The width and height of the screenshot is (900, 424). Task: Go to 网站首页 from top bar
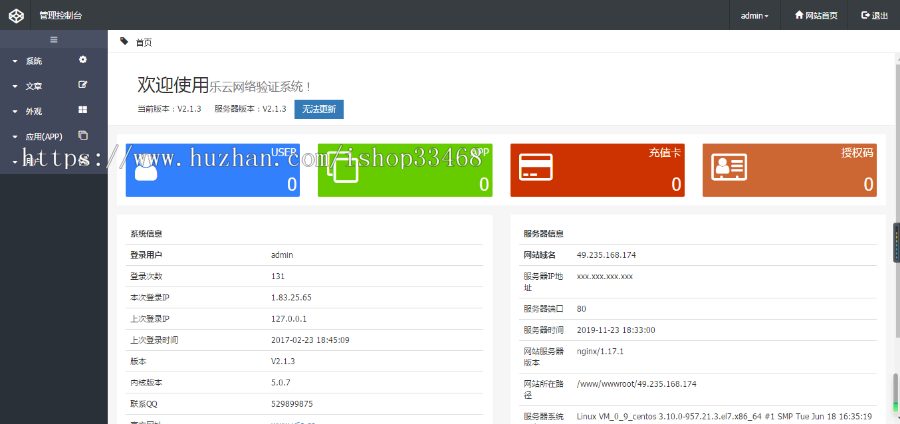point(816,15)
